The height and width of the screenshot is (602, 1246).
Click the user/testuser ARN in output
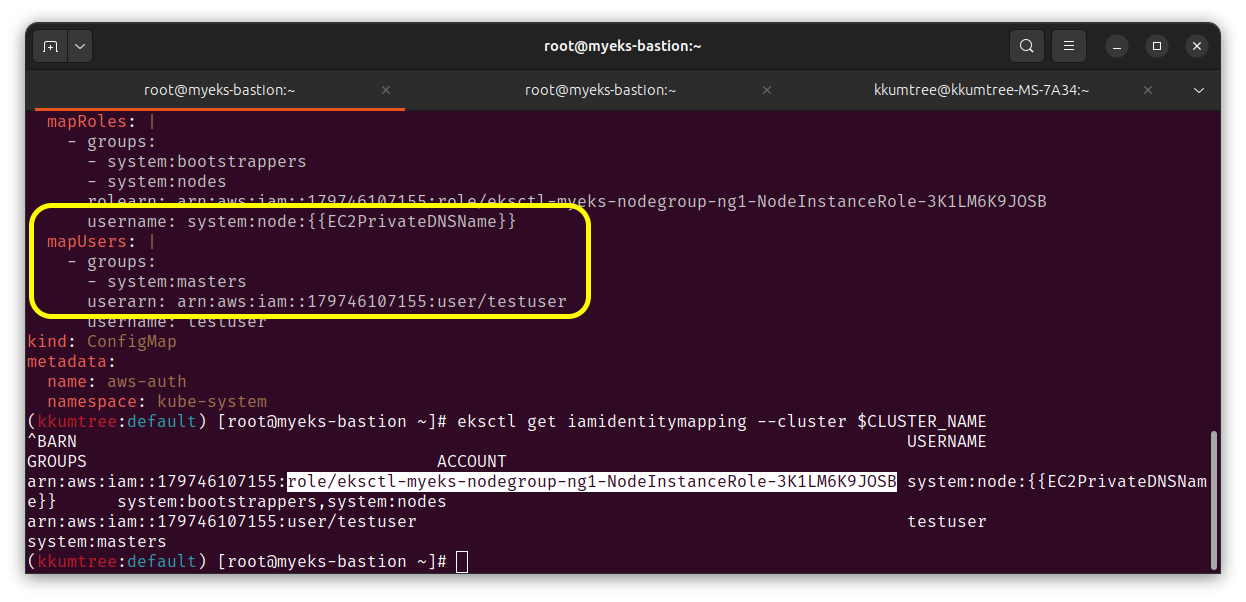pyautogui.click(x=222, y=521)
